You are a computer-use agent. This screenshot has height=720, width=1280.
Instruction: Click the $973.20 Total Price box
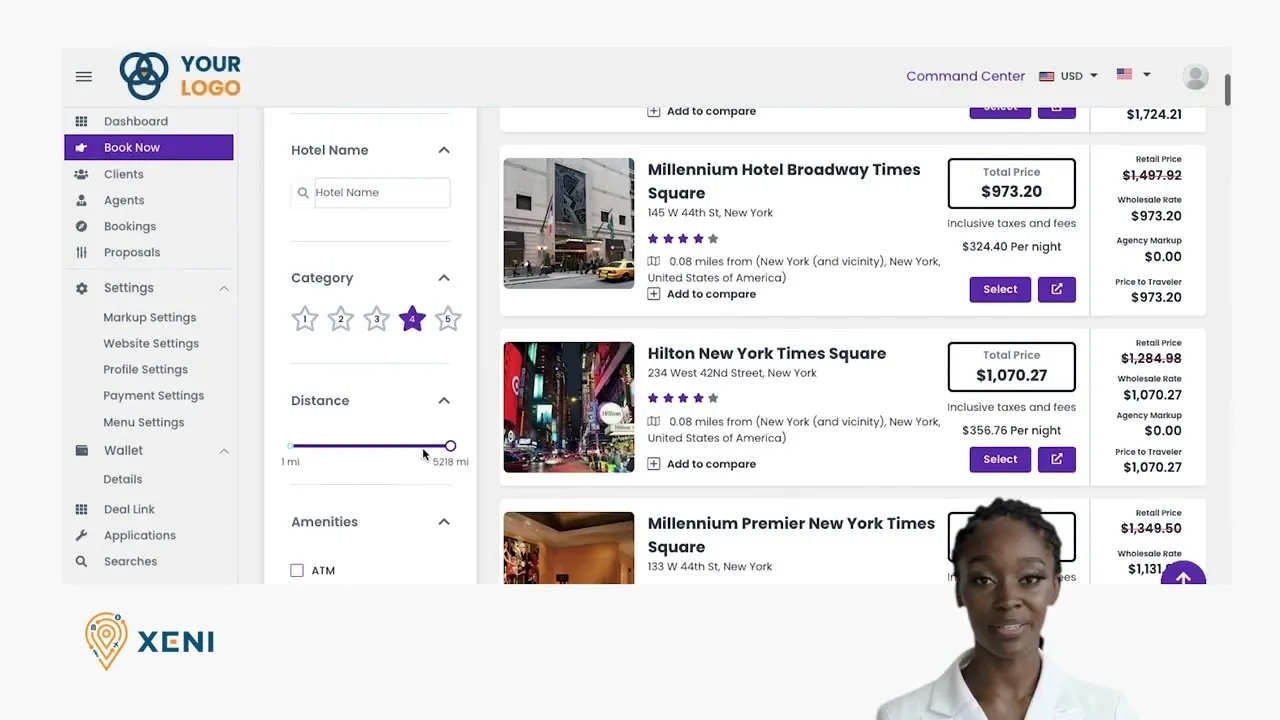1012,183
